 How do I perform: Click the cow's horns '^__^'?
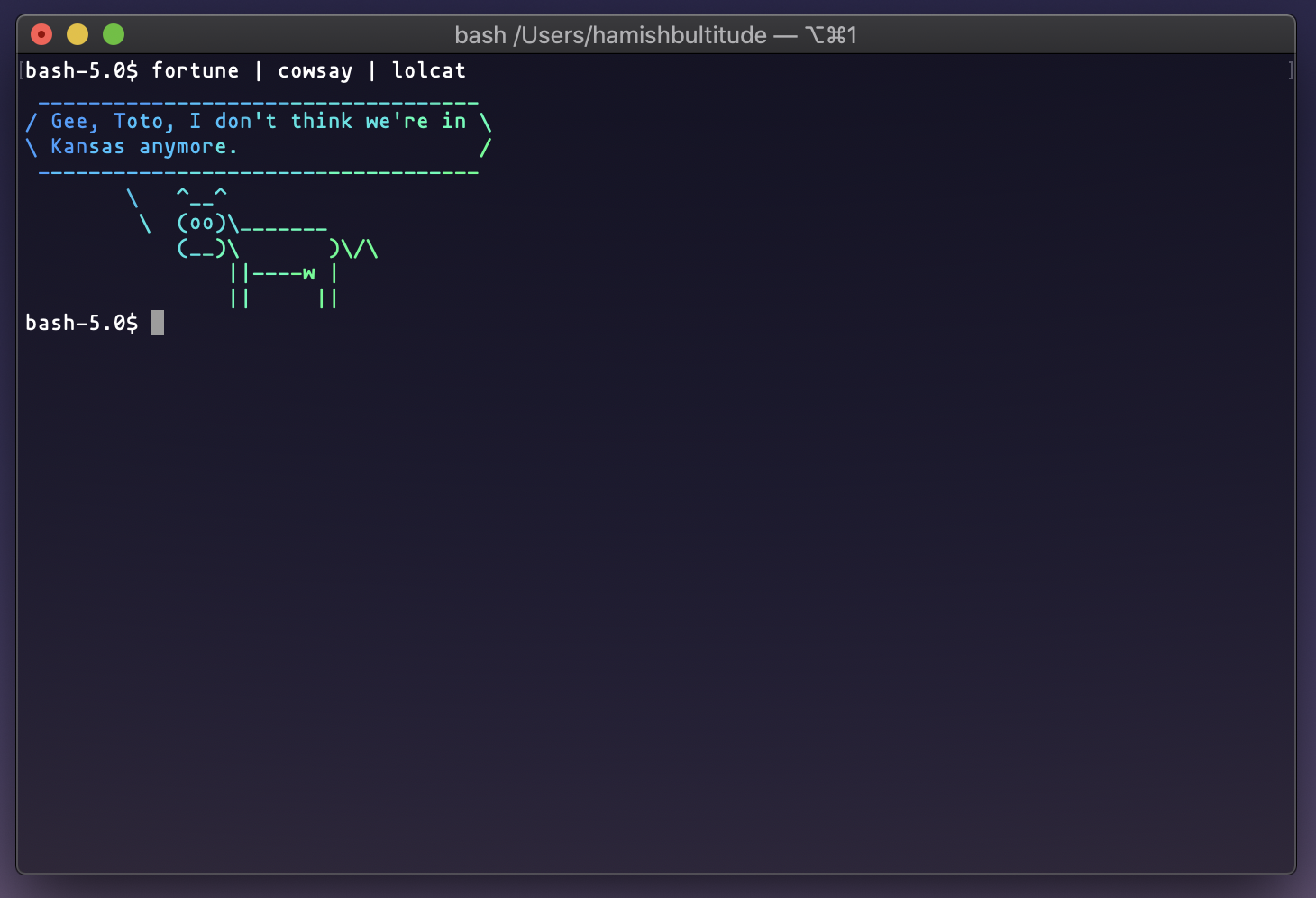coord(202,196)
